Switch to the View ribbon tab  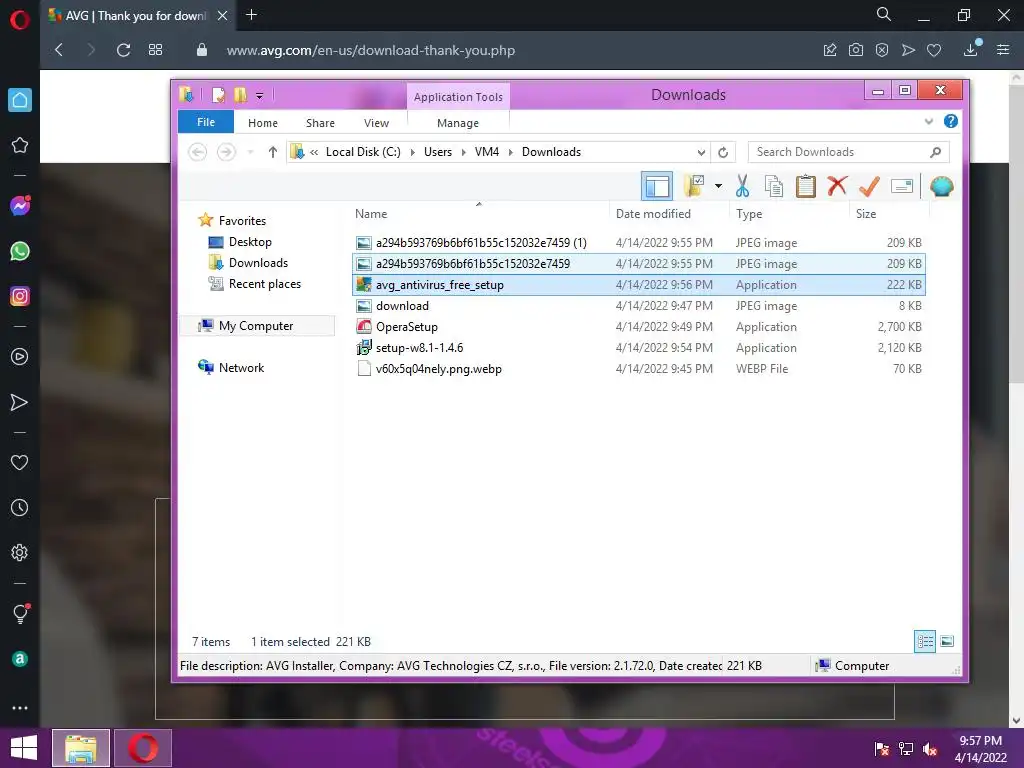pyautogui.click(x=376, y=123)
